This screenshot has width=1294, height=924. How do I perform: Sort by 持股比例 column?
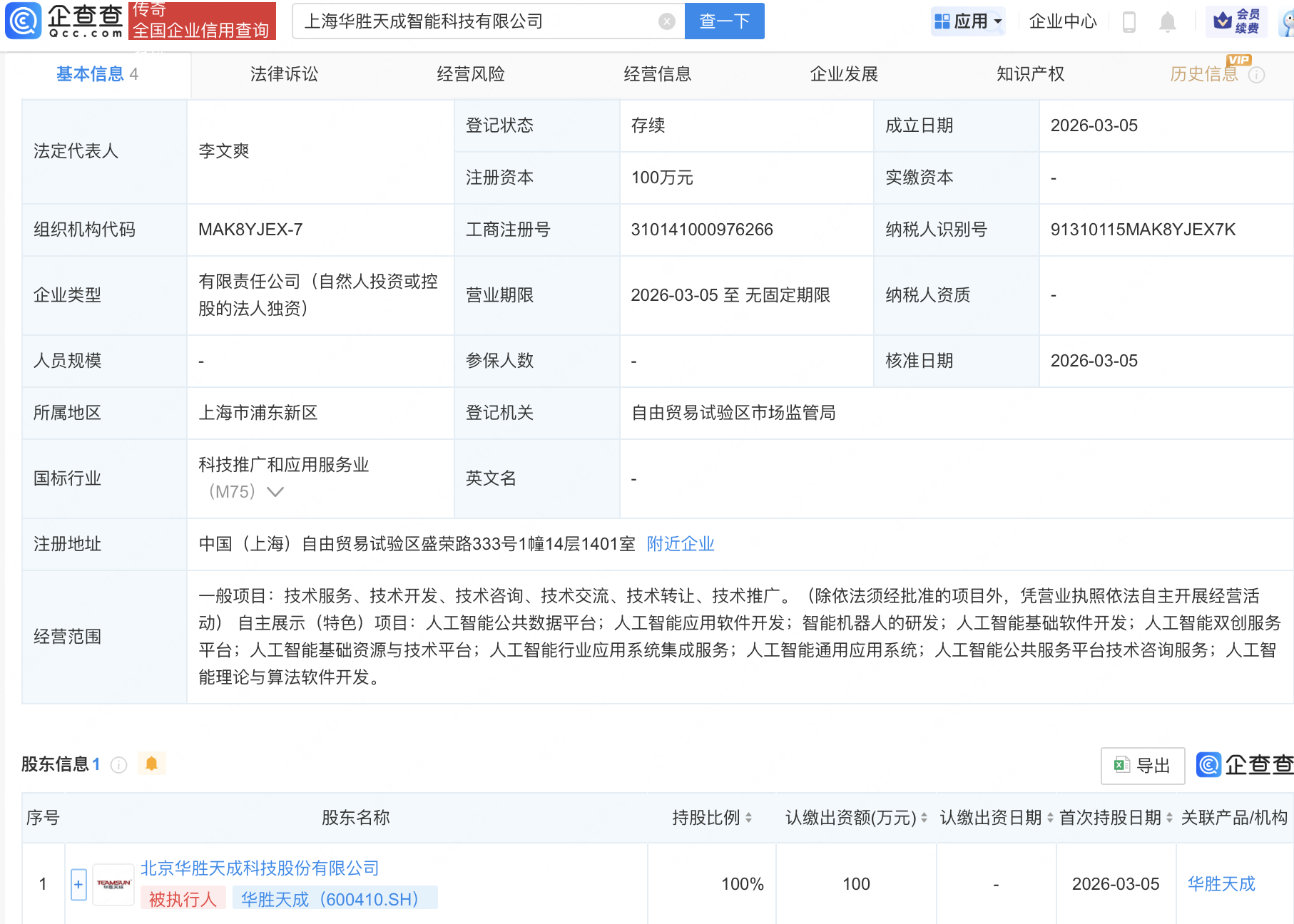tap(748, 818)
